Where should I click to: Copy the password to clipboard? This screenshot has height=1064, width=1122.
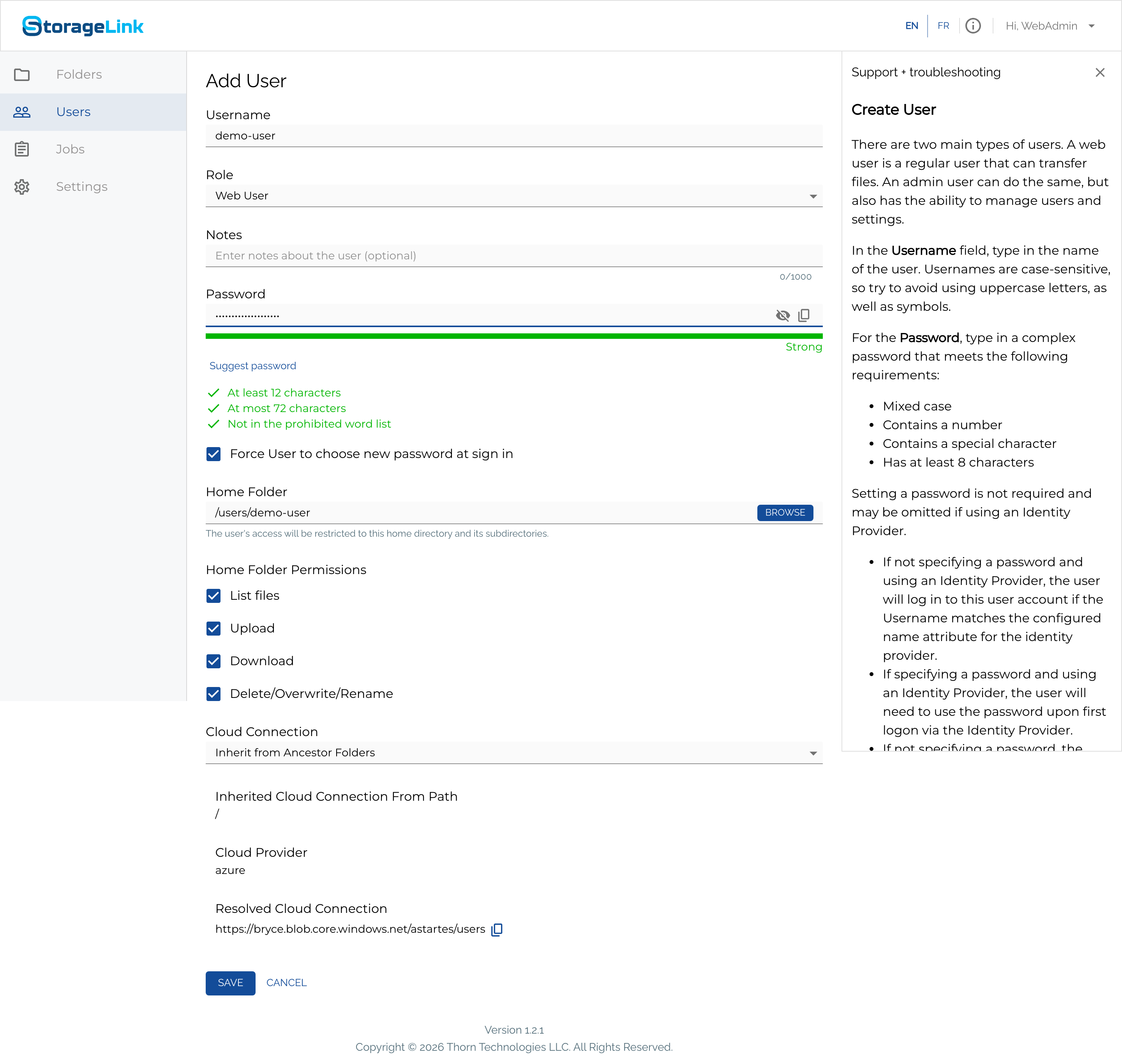(x=804, y=315)
